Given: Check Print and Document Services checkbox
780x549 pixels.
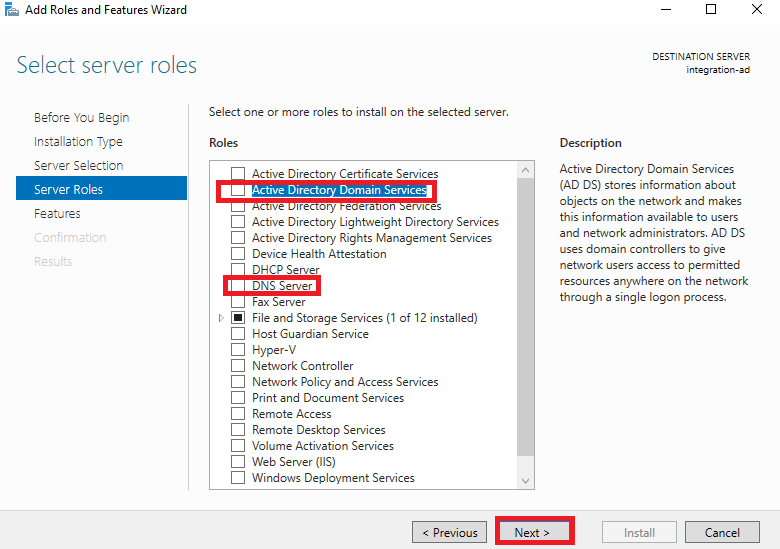Looking at the screenshot, I should coord(238,398).
